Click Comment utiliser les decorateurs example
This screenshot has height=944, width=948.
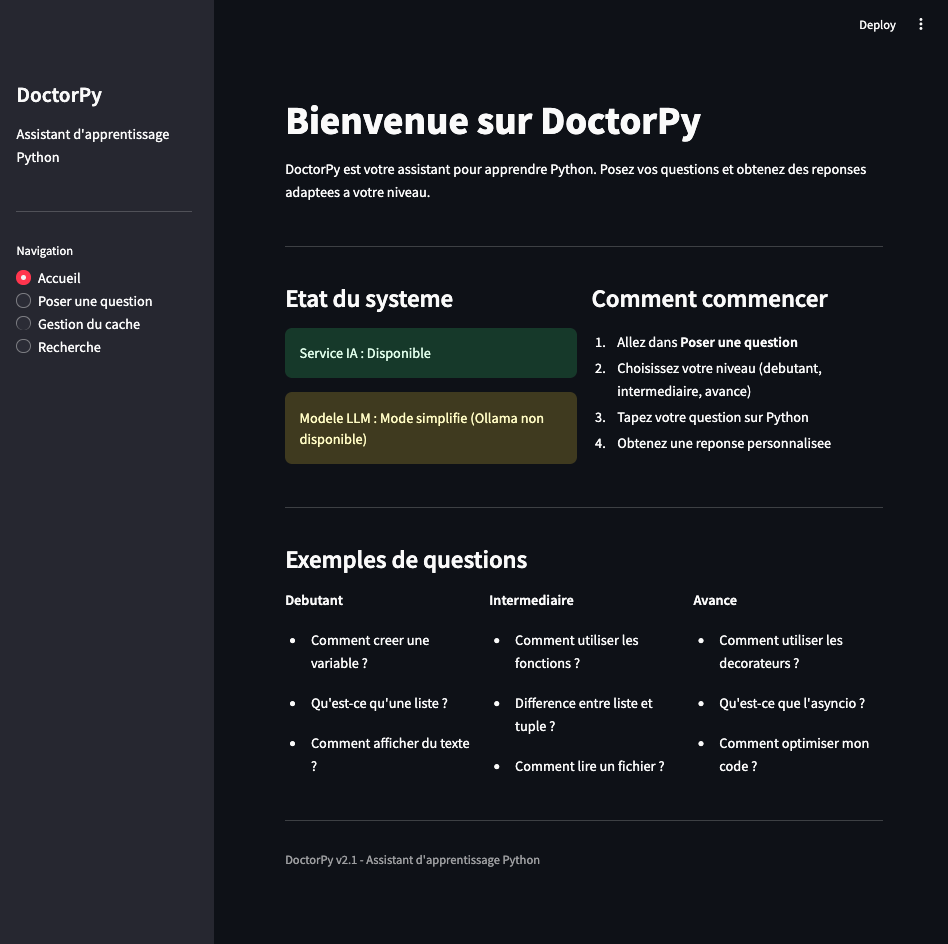tap(781, 652)
